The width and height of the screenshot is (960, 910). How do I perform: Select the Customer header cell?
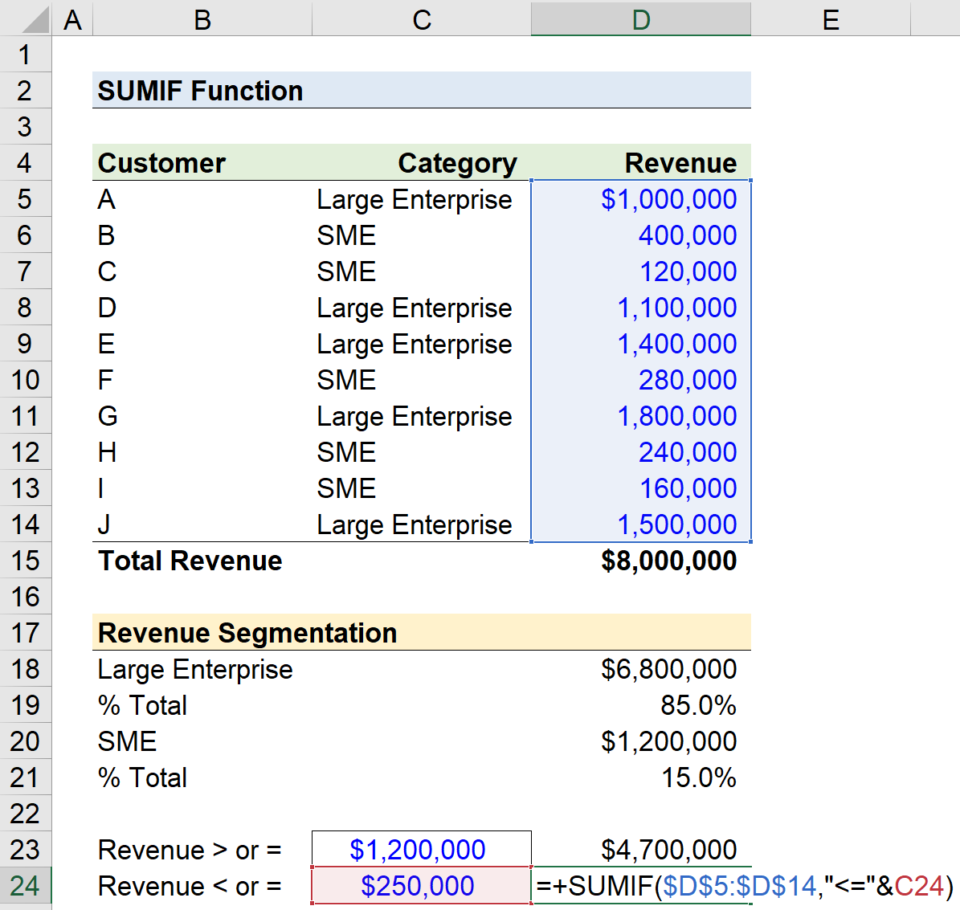tap(162, 163)
